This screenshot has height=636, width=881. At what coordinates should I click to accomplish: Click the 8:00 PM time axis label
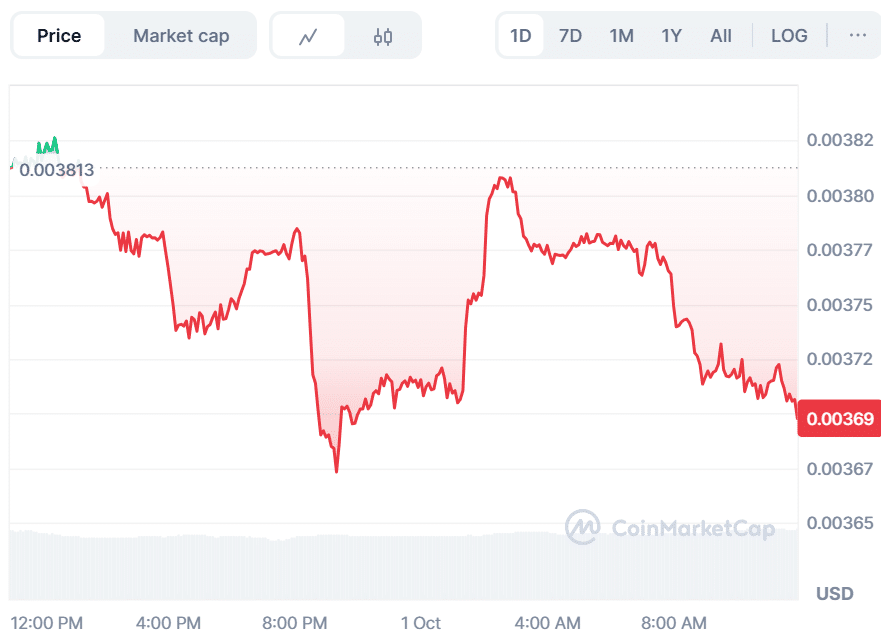click(295, 623)
